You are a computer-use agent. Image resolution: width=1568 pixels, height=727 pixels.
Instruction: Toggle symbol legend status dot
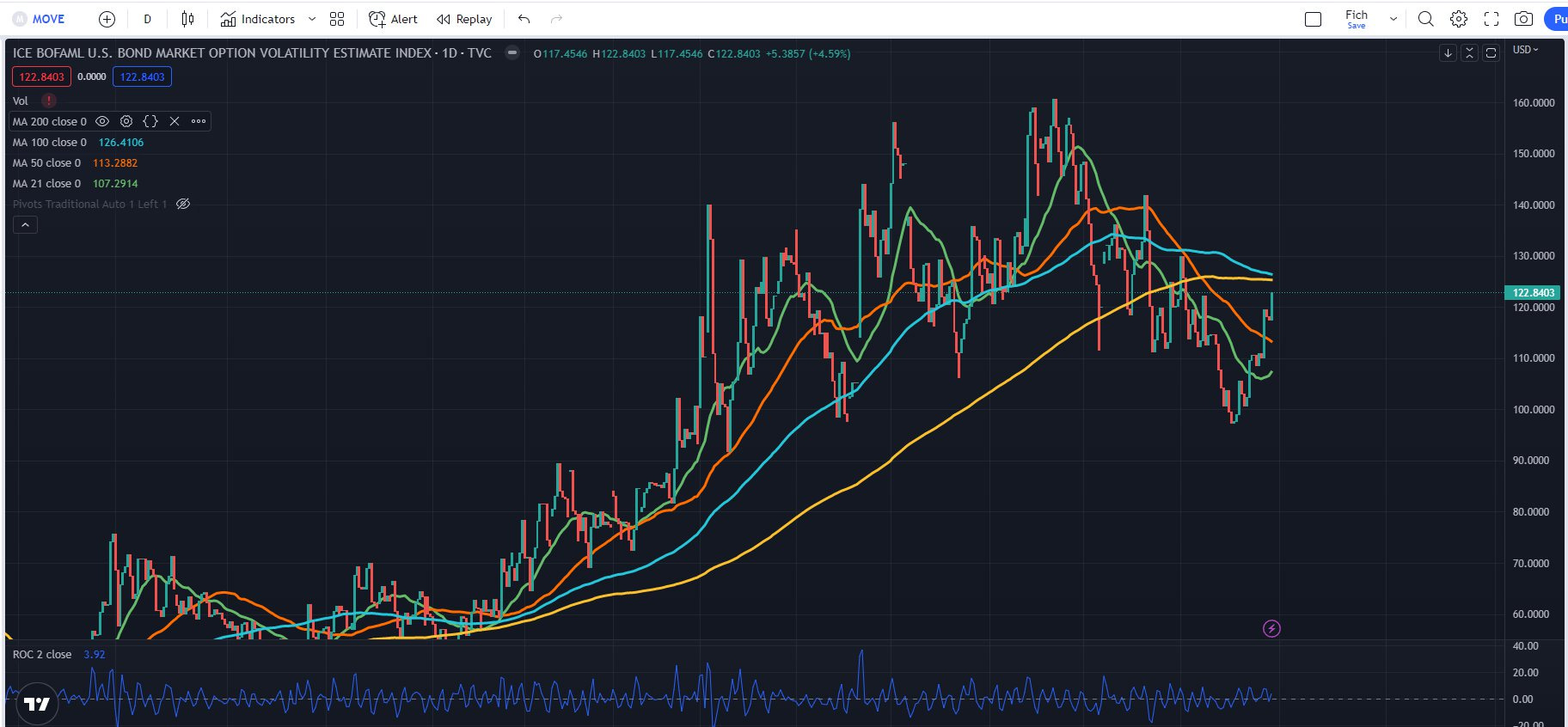(512, 52)
